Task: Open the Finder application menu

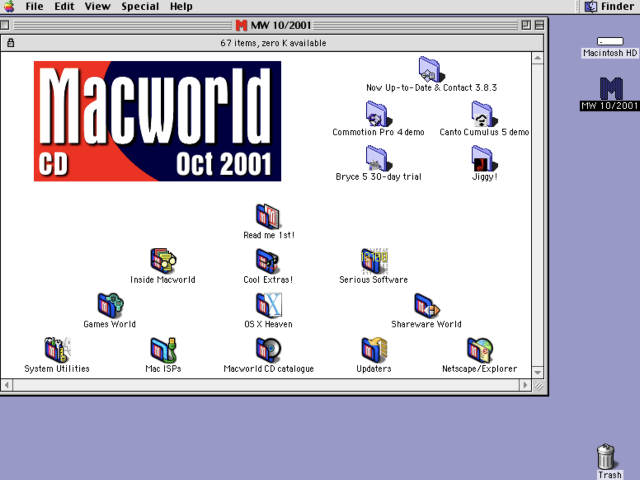Action: [x=609, y=7]
